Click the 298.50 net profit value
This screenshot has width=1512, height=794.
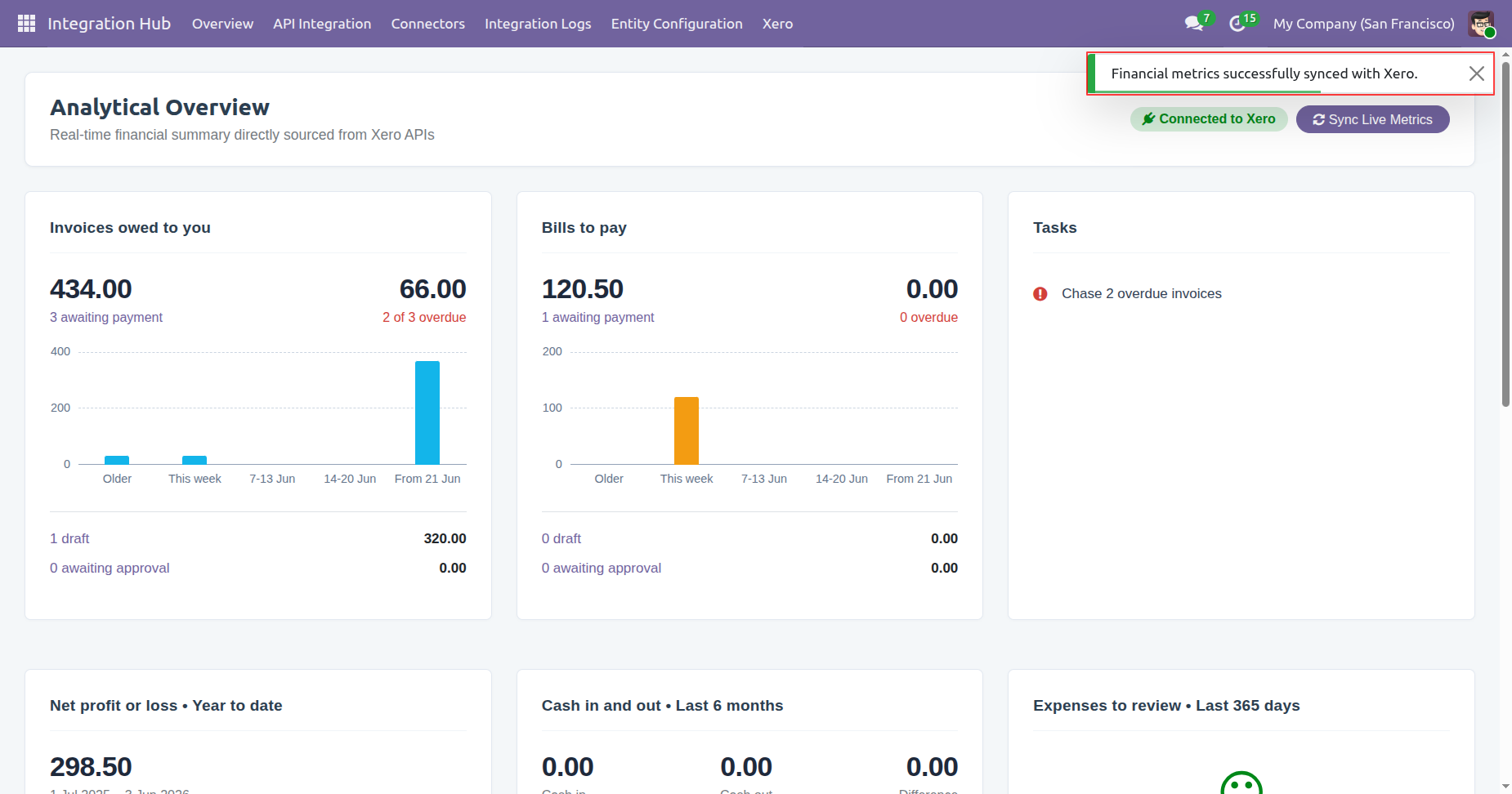tap(91, 767)
